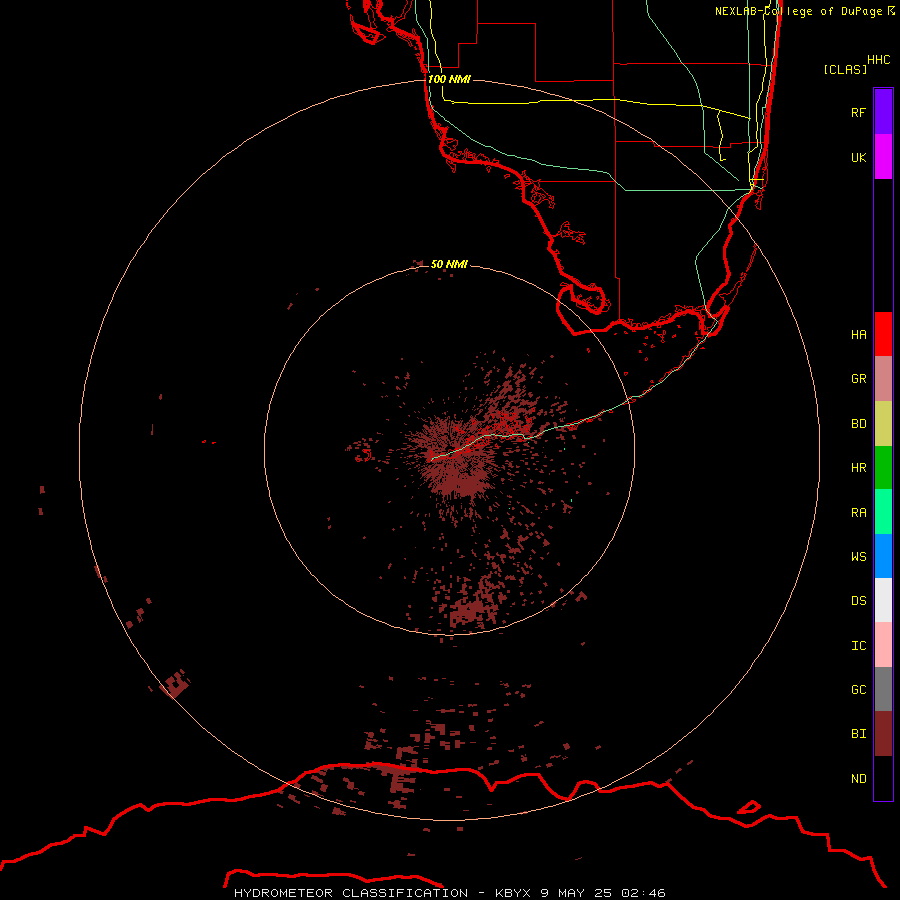Screen dimensions: 900x900
Task: Click the RF purple legend swatch
Action: [883, 111]
